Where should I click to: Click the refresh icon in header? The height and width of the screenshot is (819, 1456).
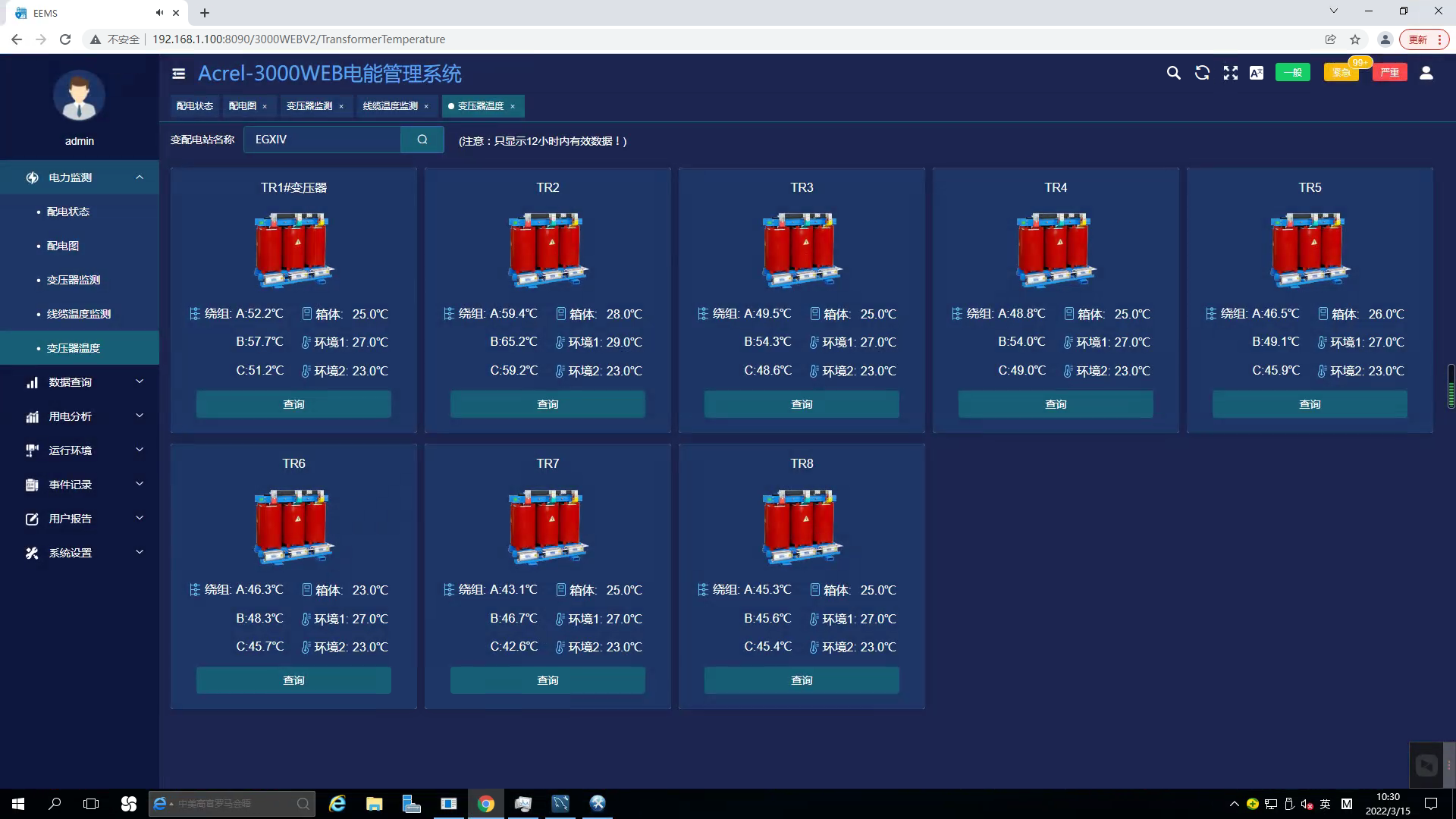click(x=1202, y=73)
